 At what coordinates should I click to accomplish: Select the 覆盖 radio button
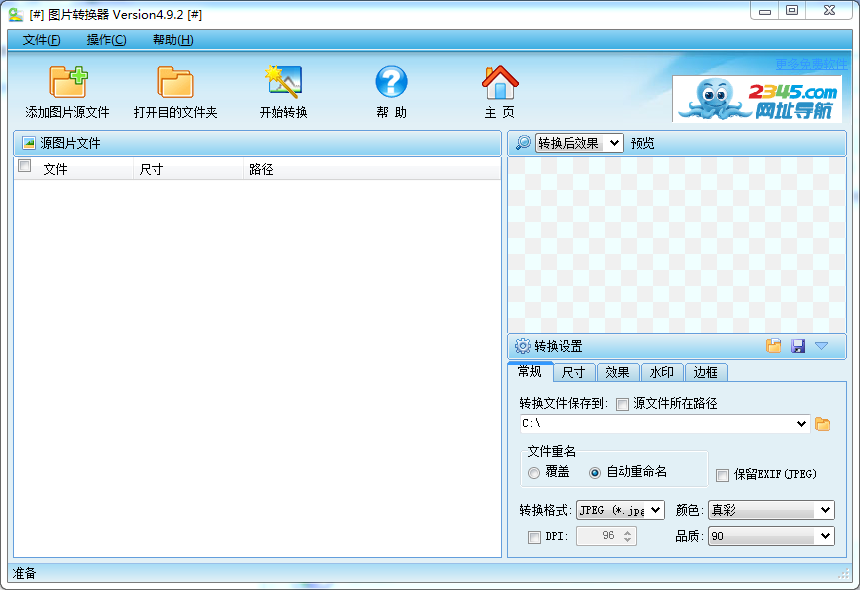tap(534, 473)
